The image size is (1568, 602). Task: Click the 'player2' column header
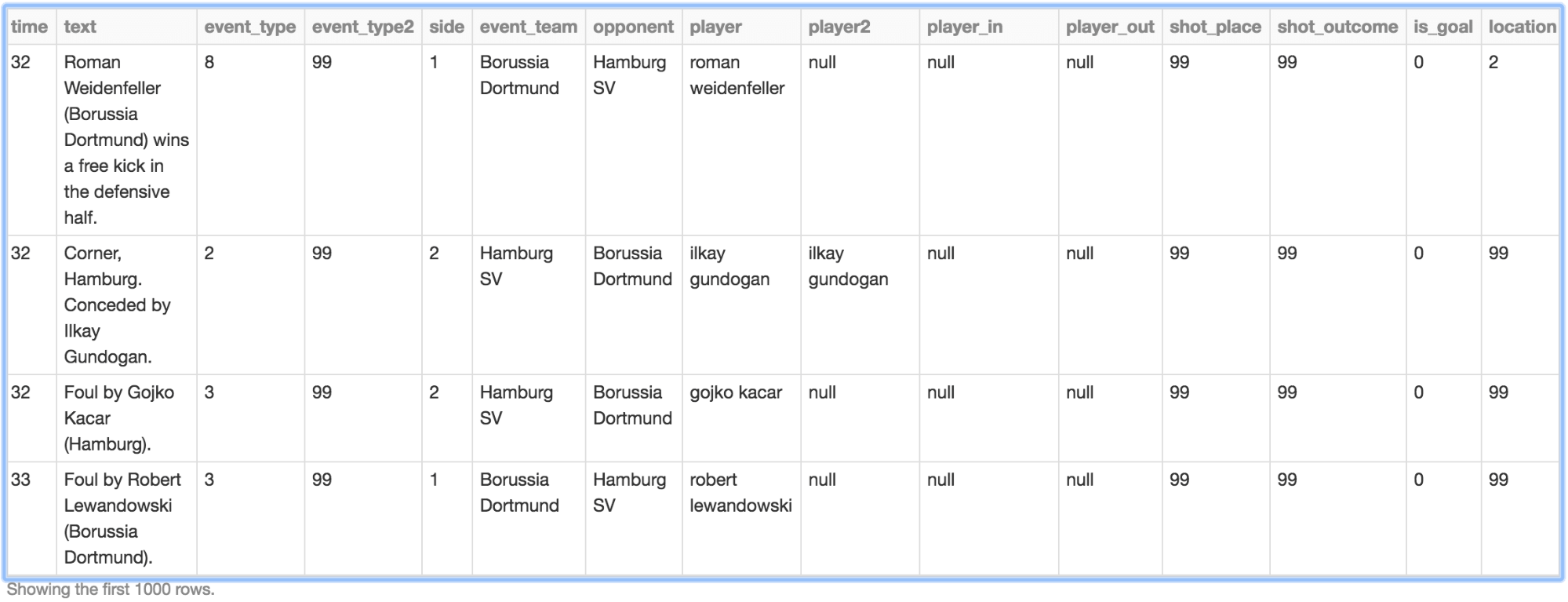click(x=839, y=27)
